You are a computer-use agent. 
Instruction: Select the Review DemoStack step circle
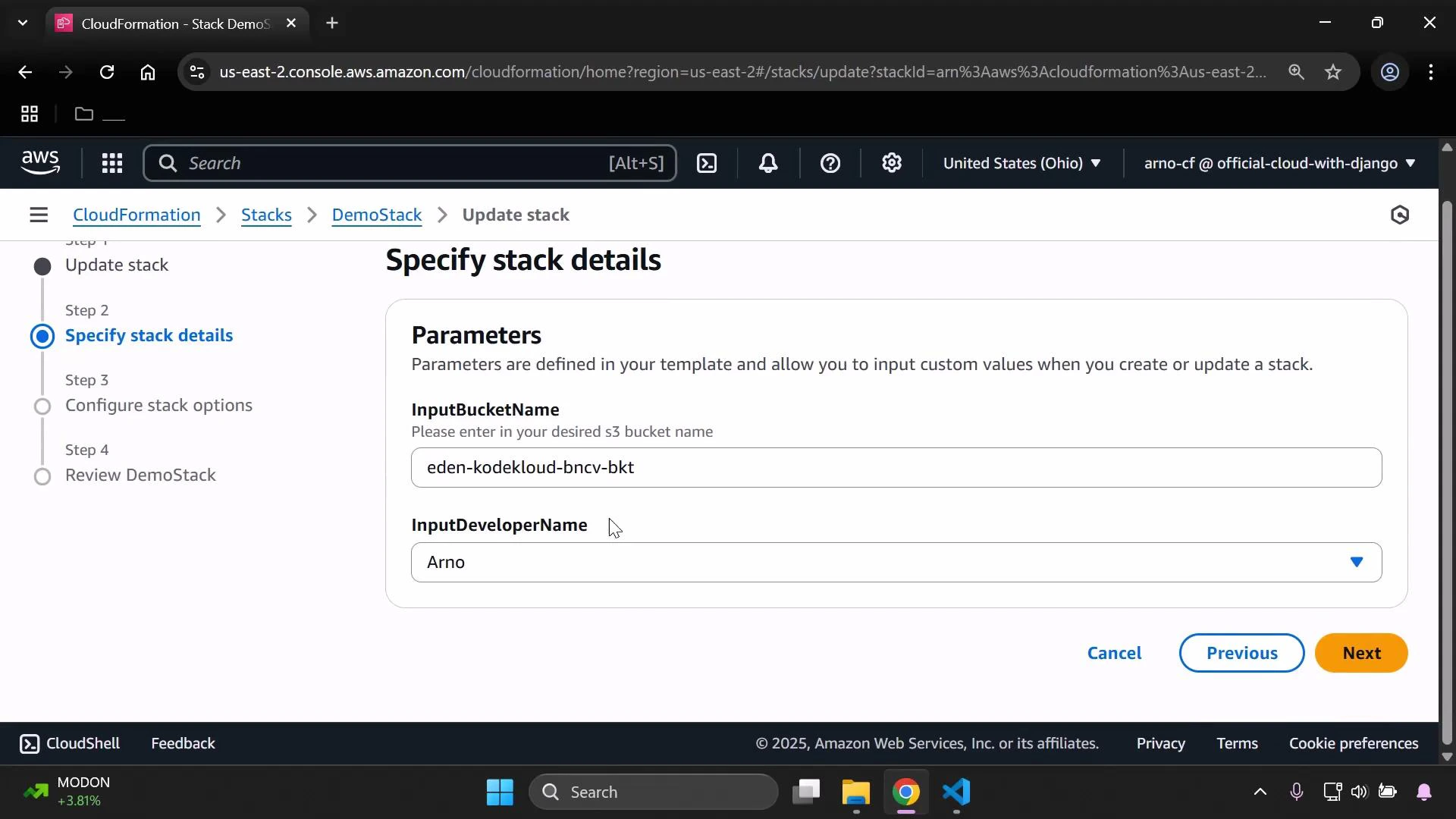click(x=43, y=476)
